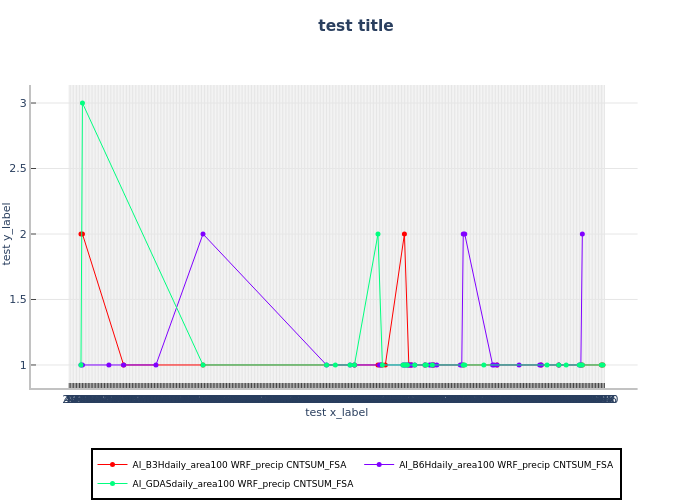Click the purple line marker in legend

[x=379, y=465]
